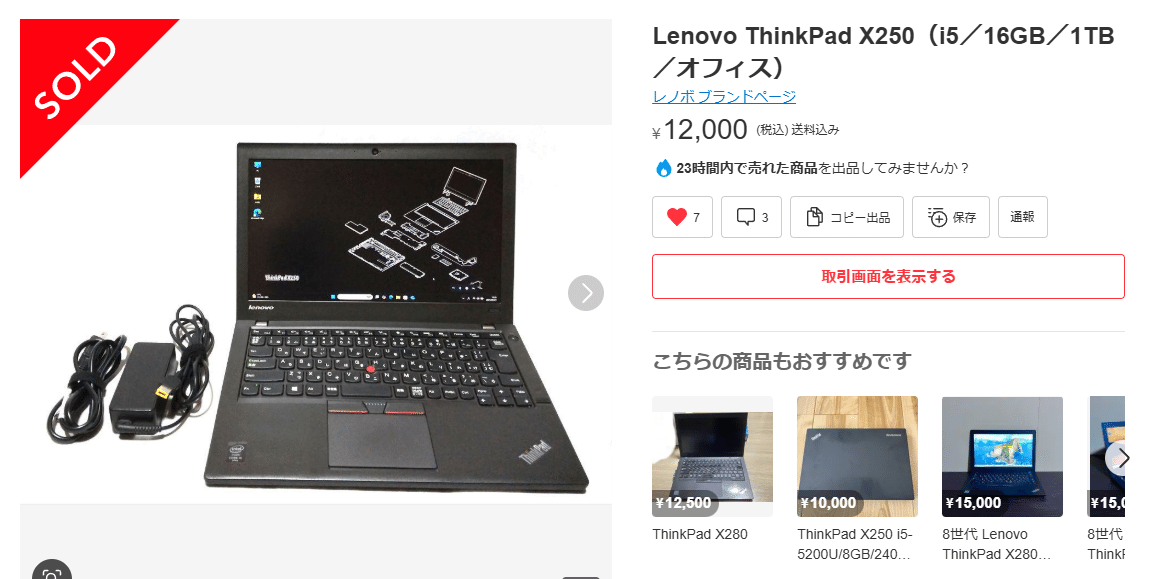Open ThinkPad X250 ¥10,000 thumbnail
The height and width of the screenshot is (579, 1159).
(x=857, y=456)
